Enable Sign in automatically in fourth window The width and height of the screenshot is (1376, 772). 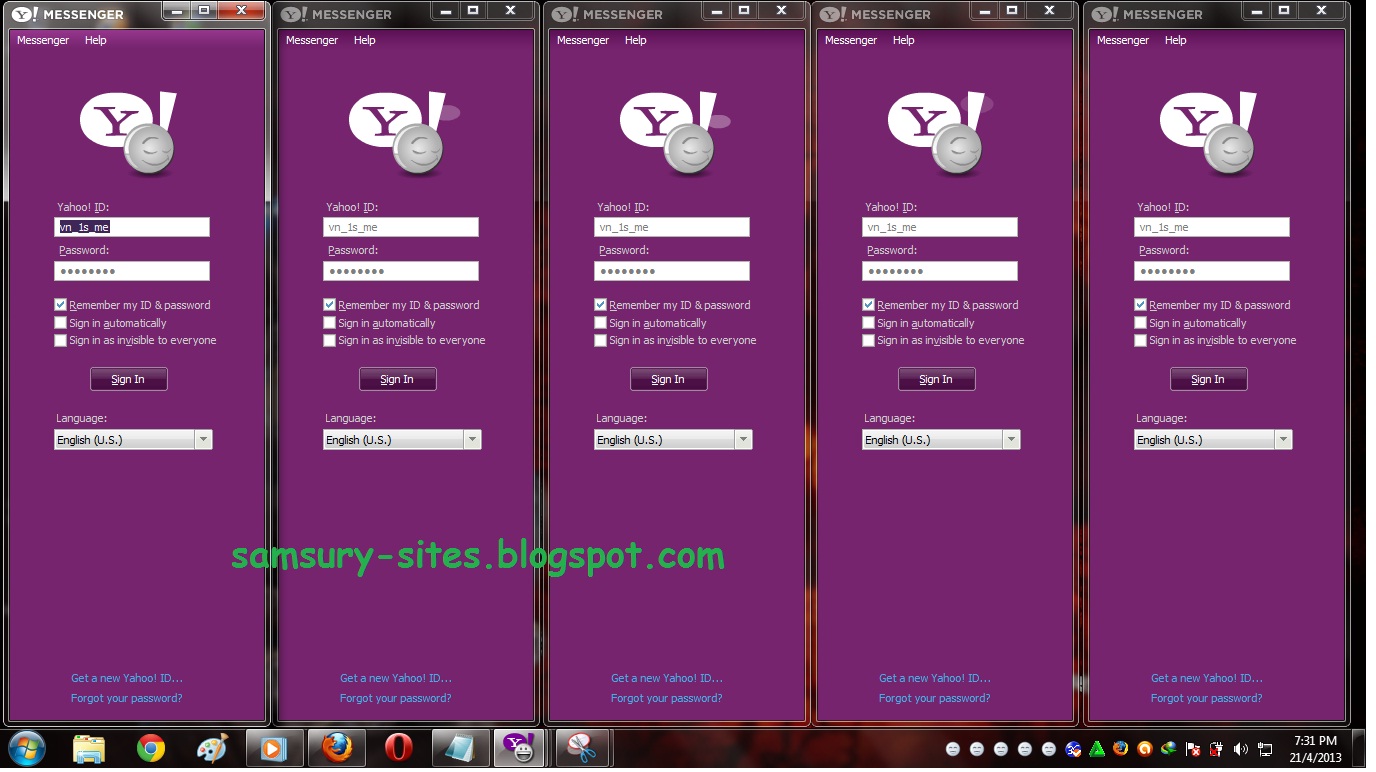(869, 323)
